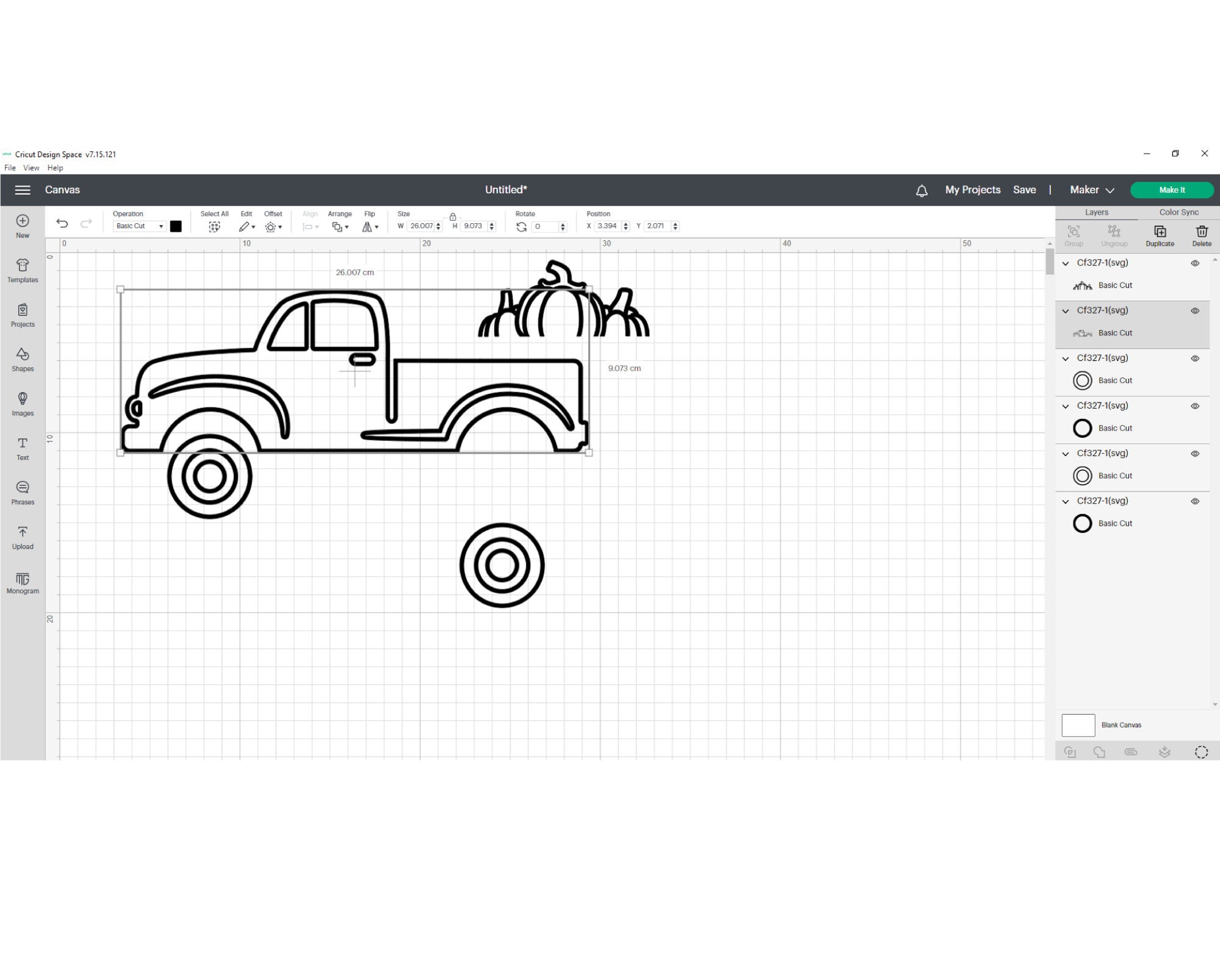The height and width of the screenshot is (980, 1220).
Task: Open the Phrases panel
Action: pos(23,493)
